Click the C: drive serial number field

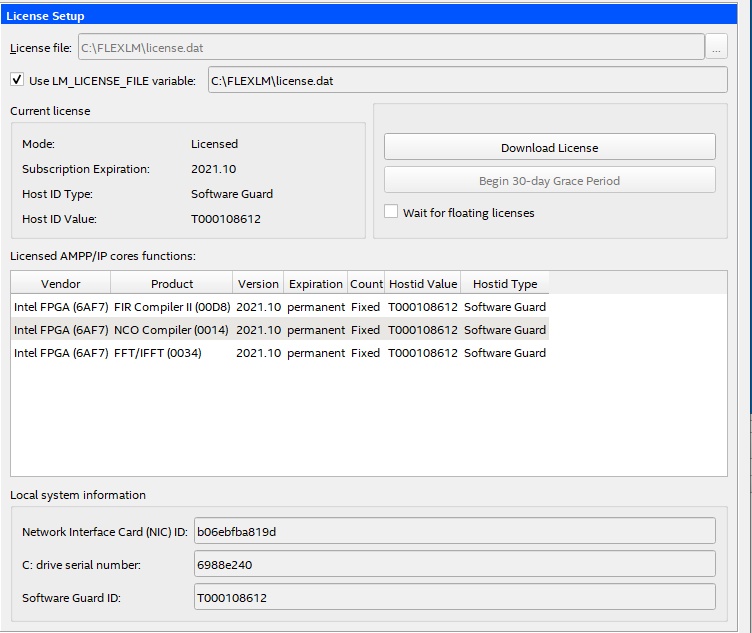pos(454,564)
